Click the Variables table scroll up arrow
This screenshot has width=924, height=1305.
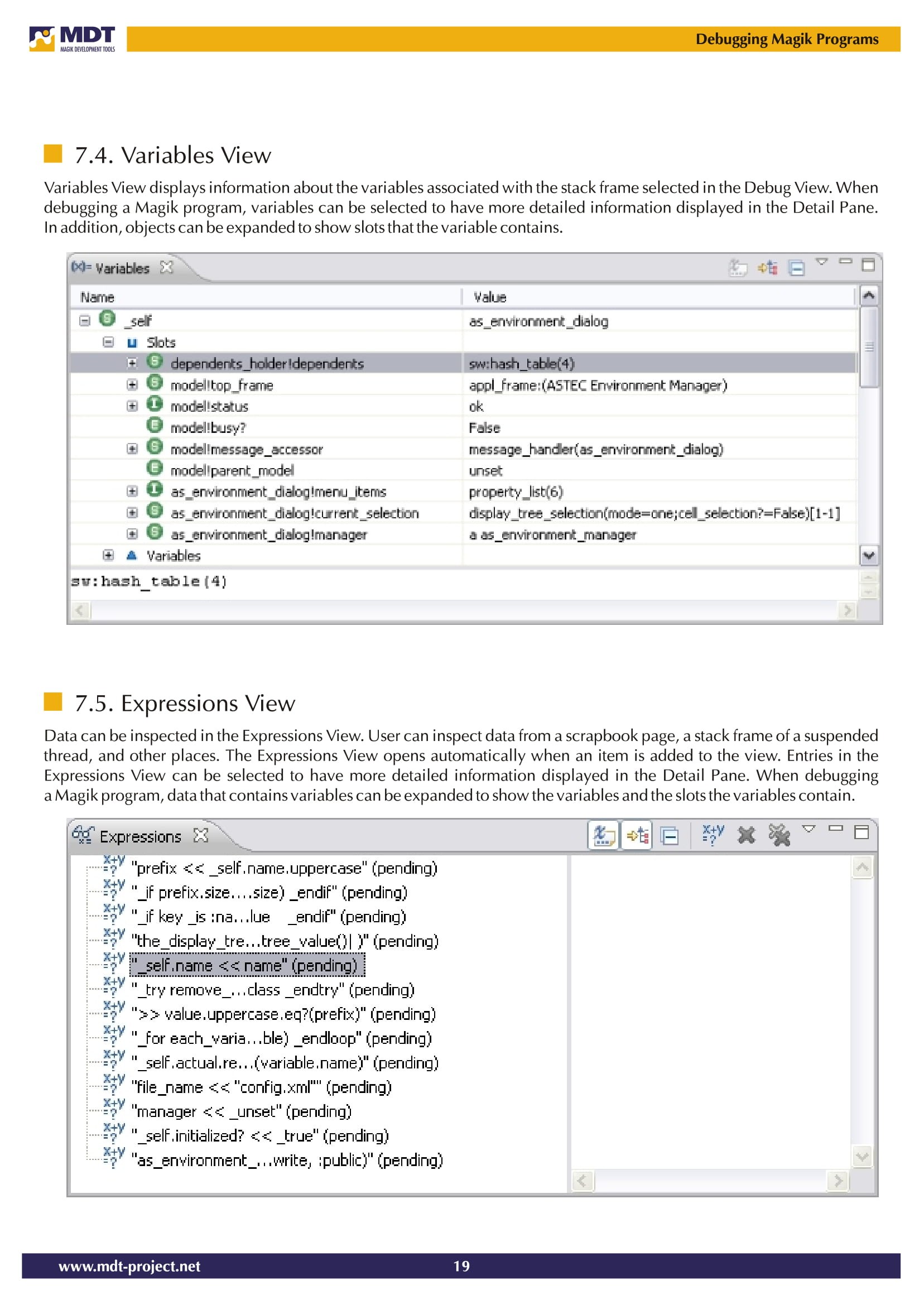[869, 296]
